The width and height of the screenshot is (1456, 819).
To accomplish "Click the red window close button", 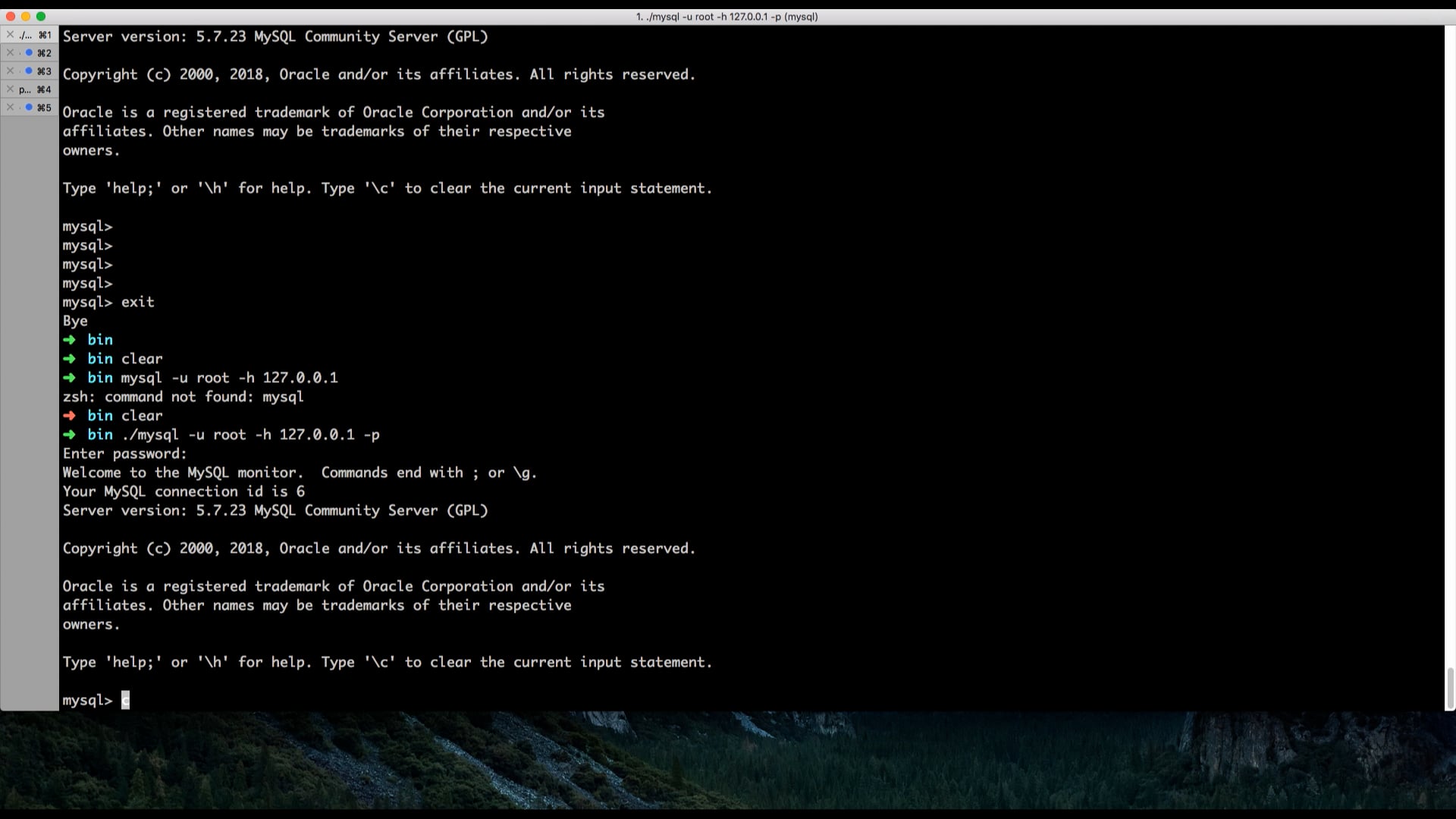I will click(11, 16).
